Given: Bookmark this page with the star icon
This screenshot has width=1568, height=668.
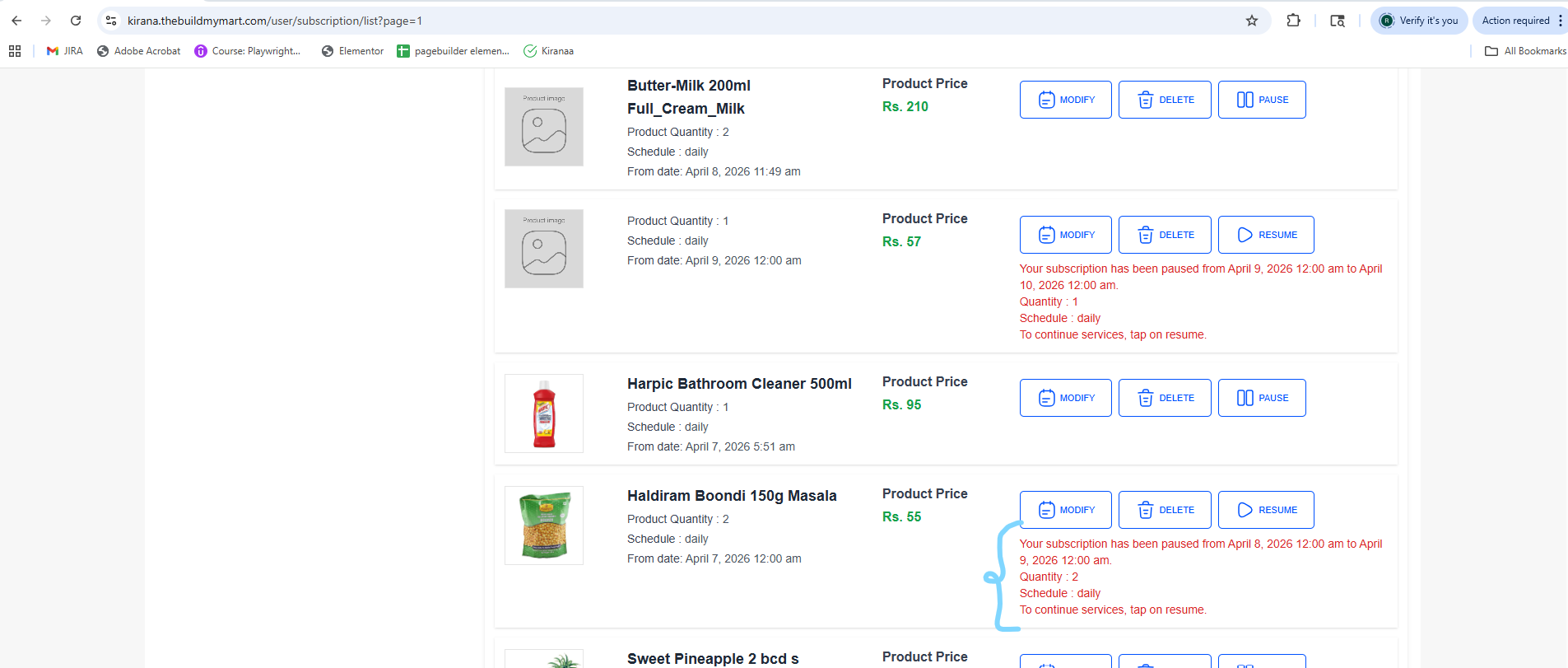Looking at the screenshot, I should 1252,21.
